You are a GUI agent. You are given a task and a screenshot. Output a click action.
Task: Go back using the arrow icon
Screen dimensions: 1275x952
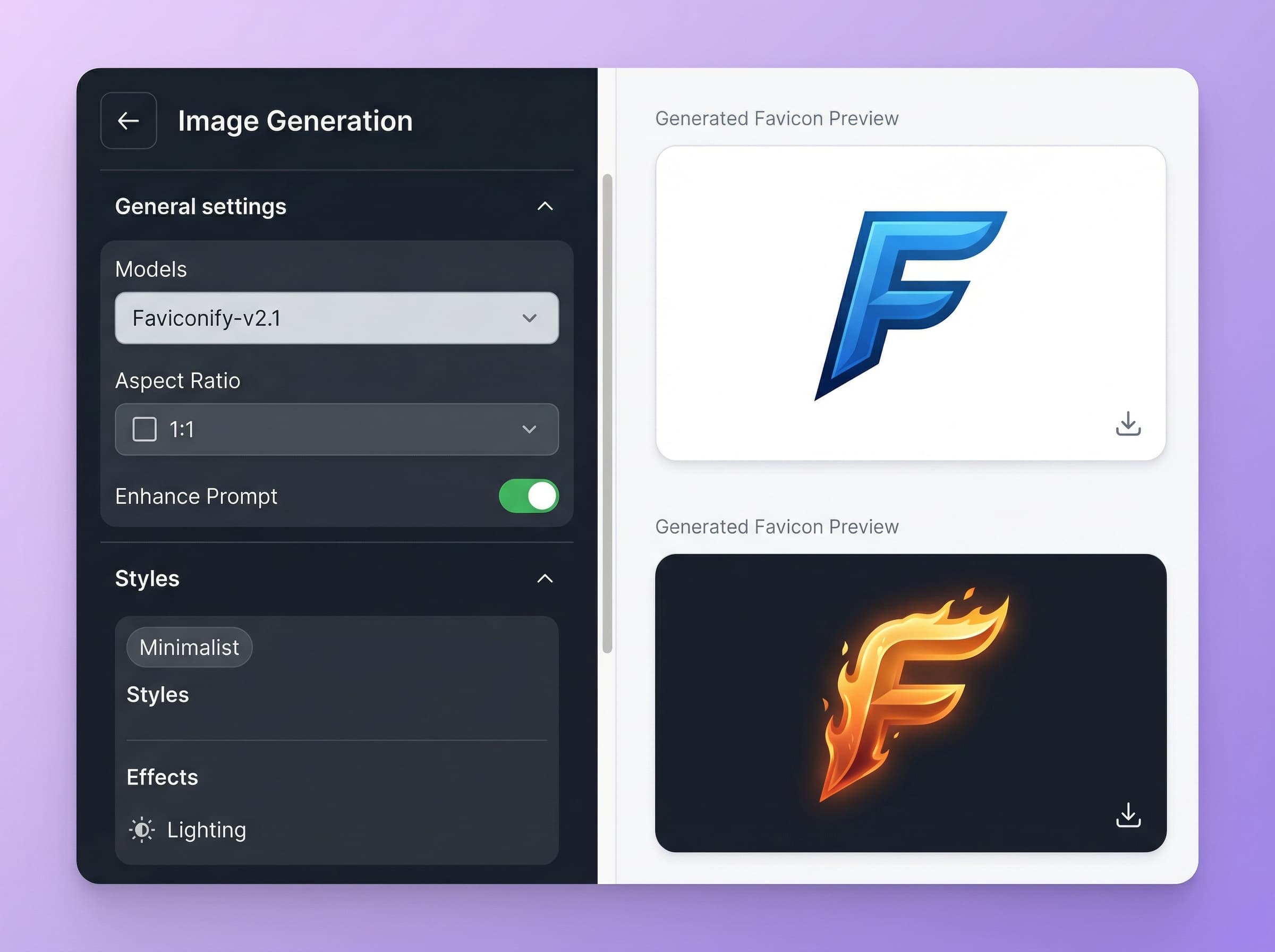point(129,121)
